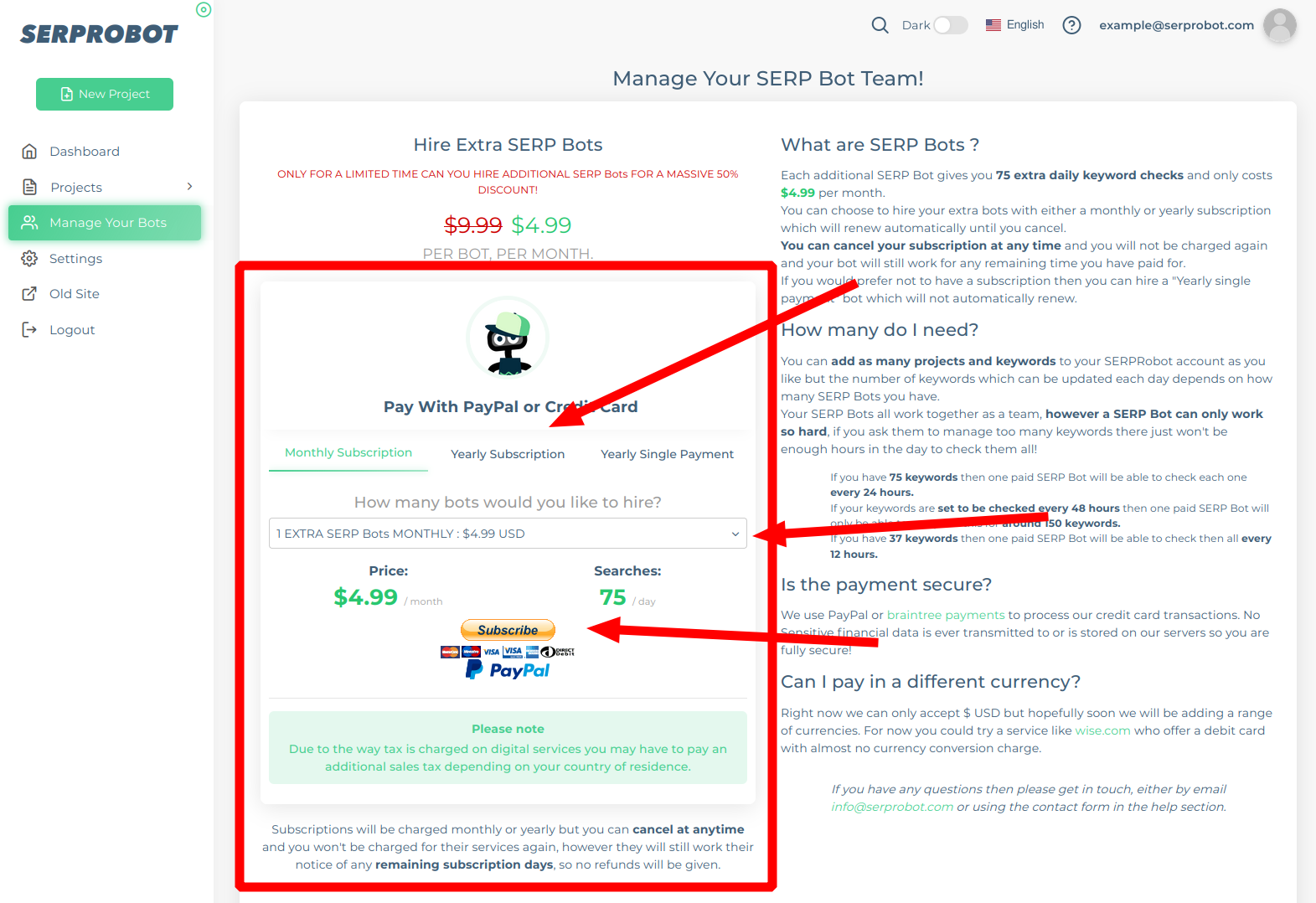
Task: Click the Manage Your Bots people icon
Action: (29, 223)
